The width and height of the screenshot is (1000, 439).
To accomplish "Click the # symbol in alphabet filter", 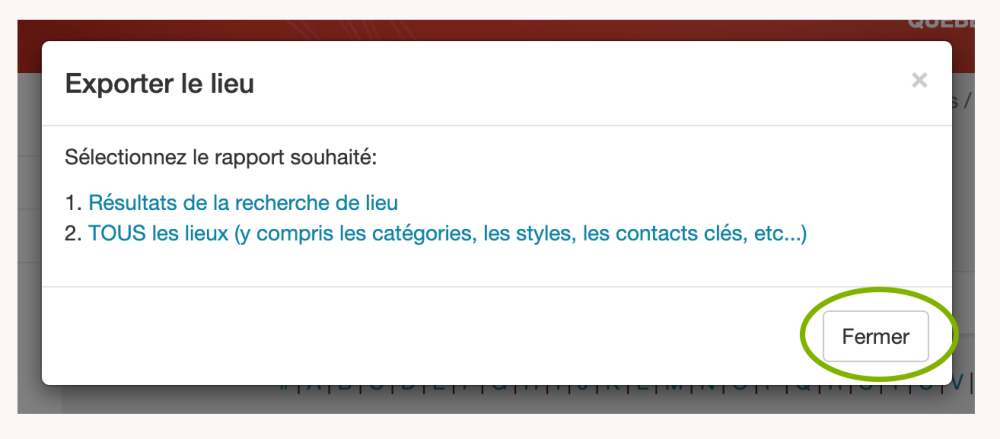I will (285, 383).
